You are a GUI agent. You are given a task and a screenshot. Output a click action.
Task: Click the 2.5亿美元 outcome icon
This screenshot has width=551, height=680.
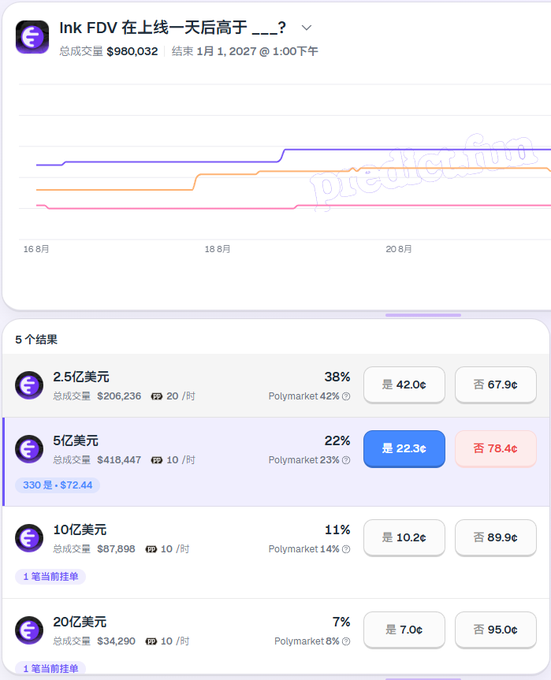coord(29,385)
